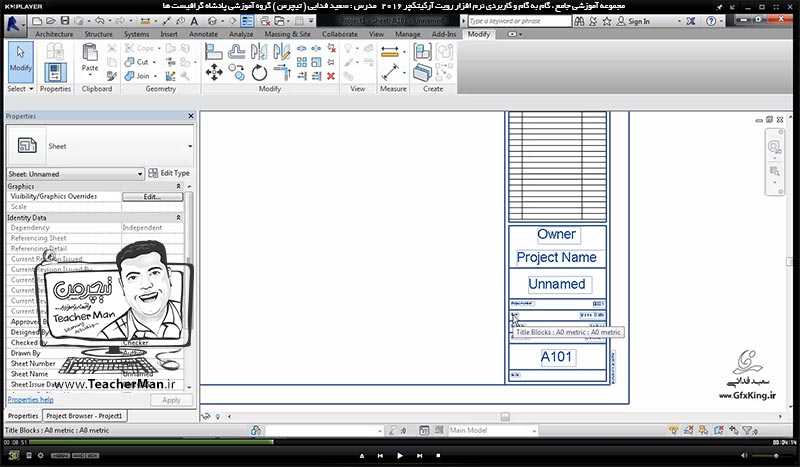
Task: Click the worksets icon in status bar
Action: pos(256,430)
